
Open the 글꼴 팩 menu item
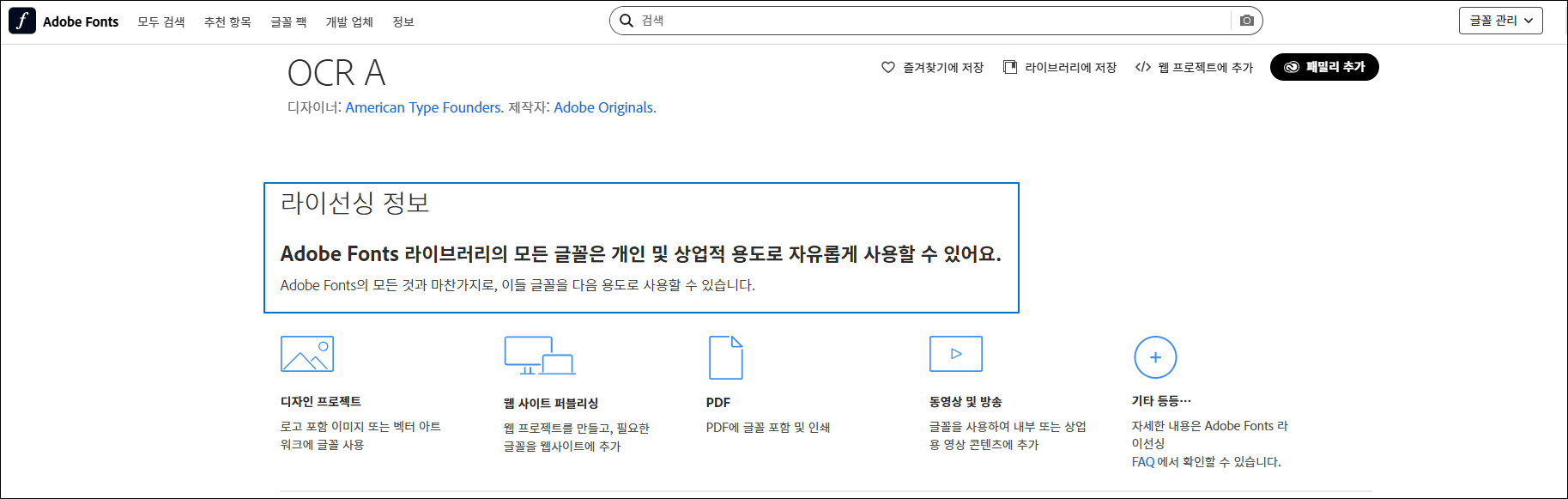click(288, 22)
